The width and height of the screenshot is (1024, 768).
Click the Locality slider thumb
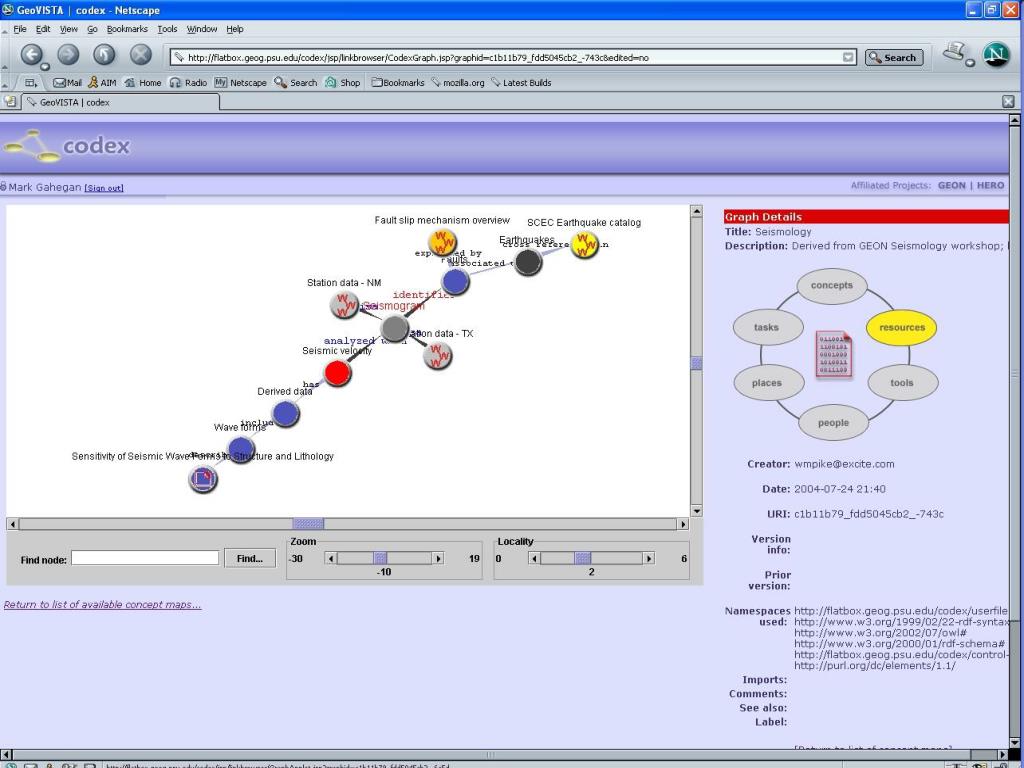click(583, 558)
